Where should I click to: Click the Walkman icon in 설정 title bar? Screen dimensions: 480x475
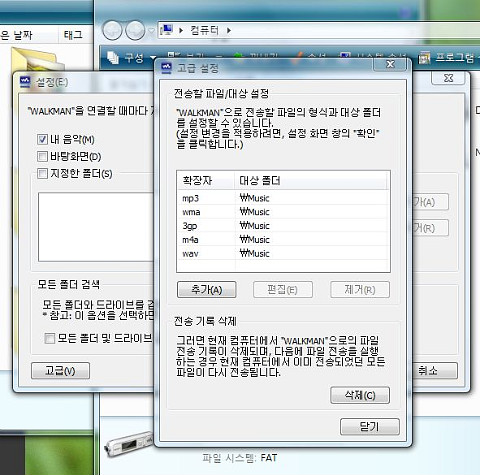click(25, 82)
